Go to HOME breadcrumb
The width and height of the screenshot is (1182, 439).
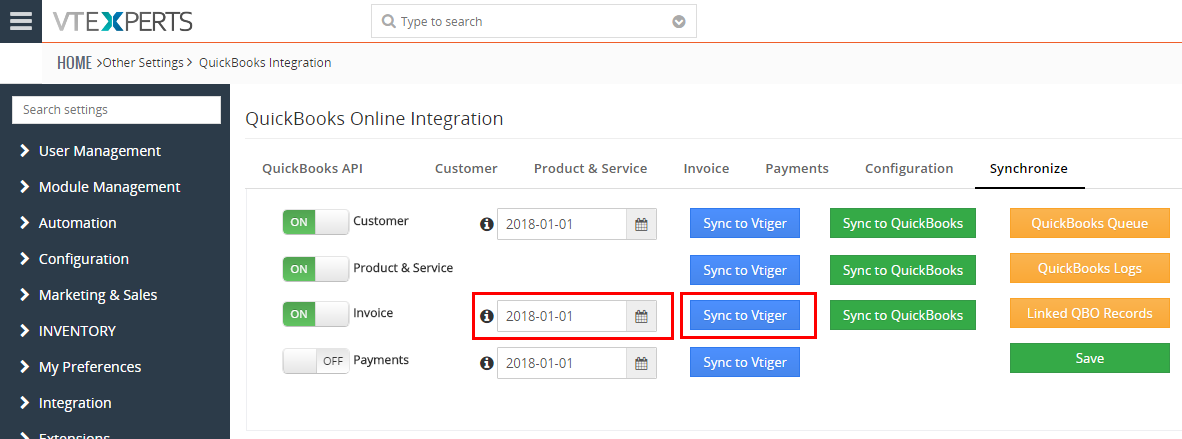74,63
